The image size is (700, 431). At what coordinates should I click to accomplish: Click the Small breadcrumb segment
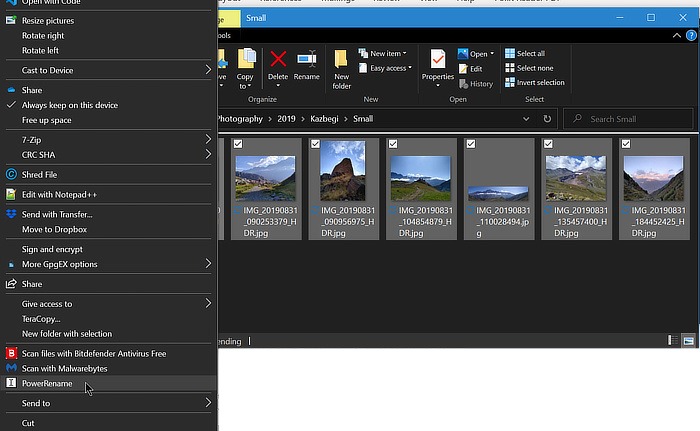tap(363, 119)
